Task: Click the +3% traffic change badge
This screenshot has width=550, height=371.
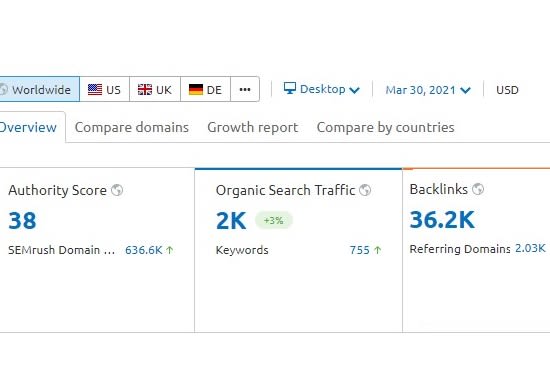Action: click(274, 220)
